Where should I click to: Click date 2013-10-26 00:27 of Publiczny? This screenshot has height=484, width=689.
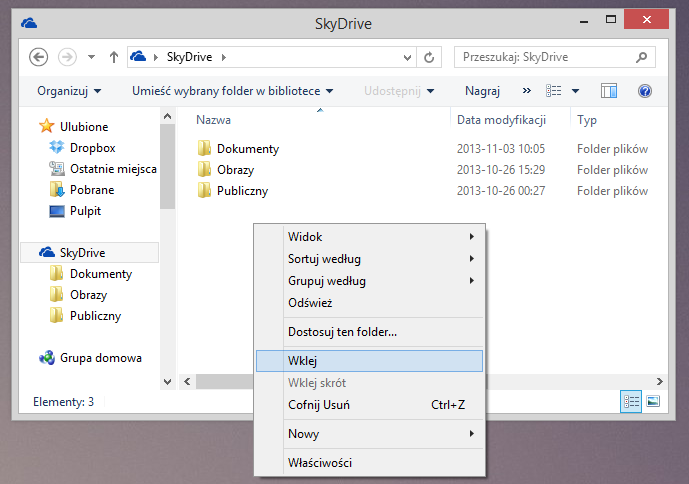click(x=501, y=191)
